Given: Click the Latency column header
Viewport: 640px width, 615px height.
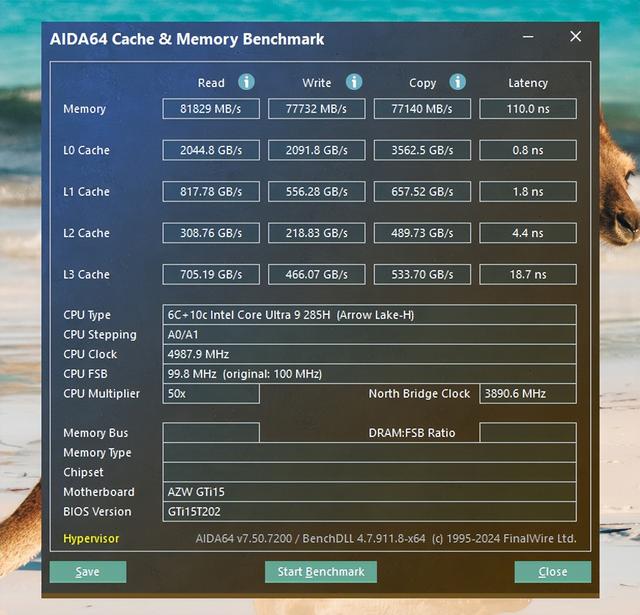Looking at the screenshot, I should point(528,83).
